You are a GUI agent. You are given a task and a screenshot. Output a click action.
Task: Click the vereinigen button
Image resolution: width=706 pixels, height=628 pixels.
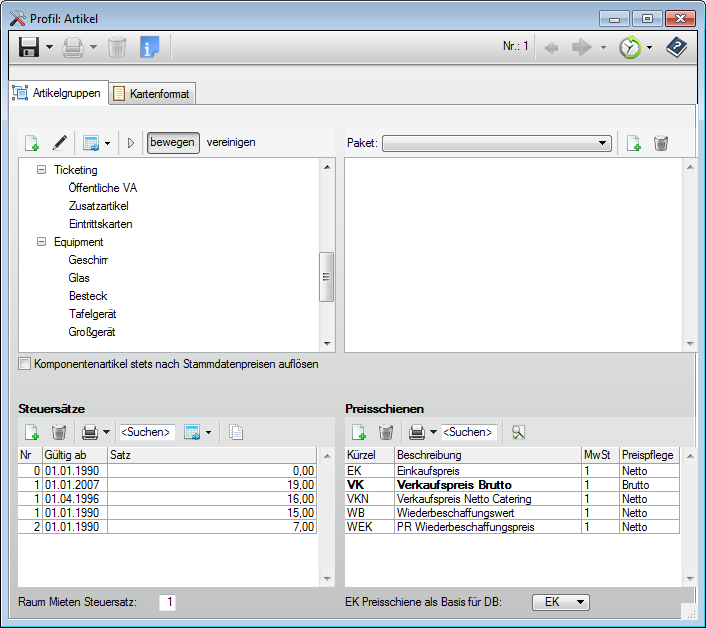pos(231,143)
